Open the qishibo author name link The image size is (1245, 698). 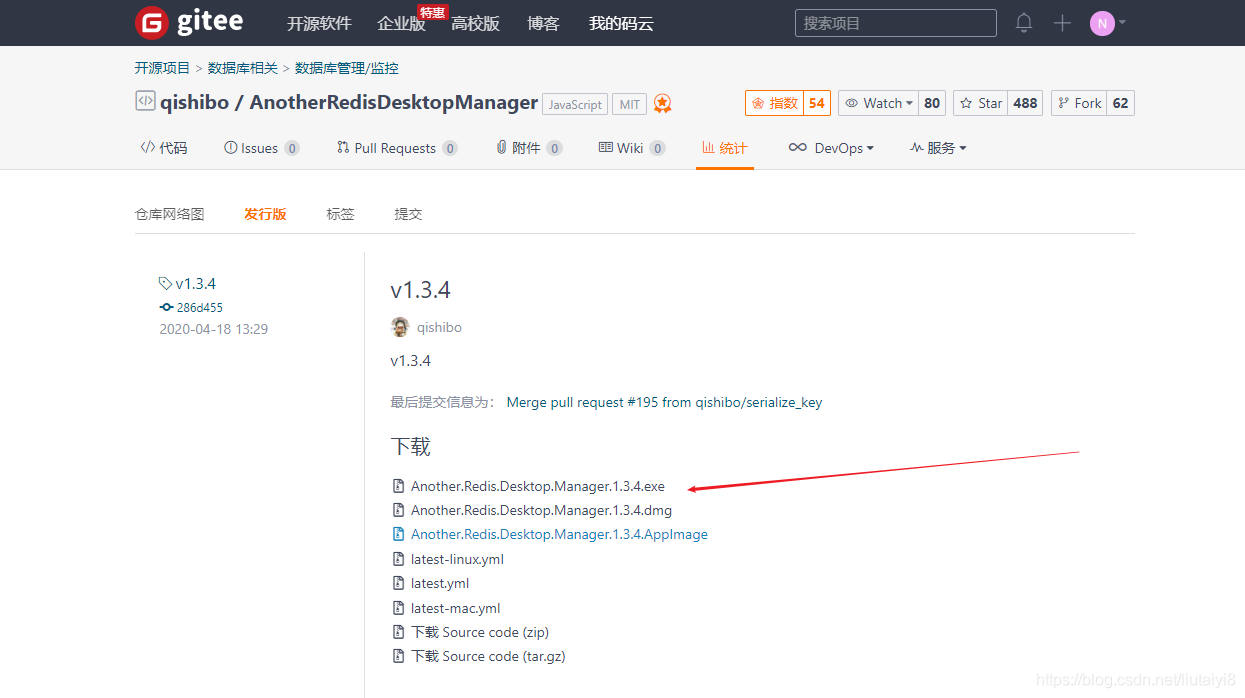pos(439,328)
